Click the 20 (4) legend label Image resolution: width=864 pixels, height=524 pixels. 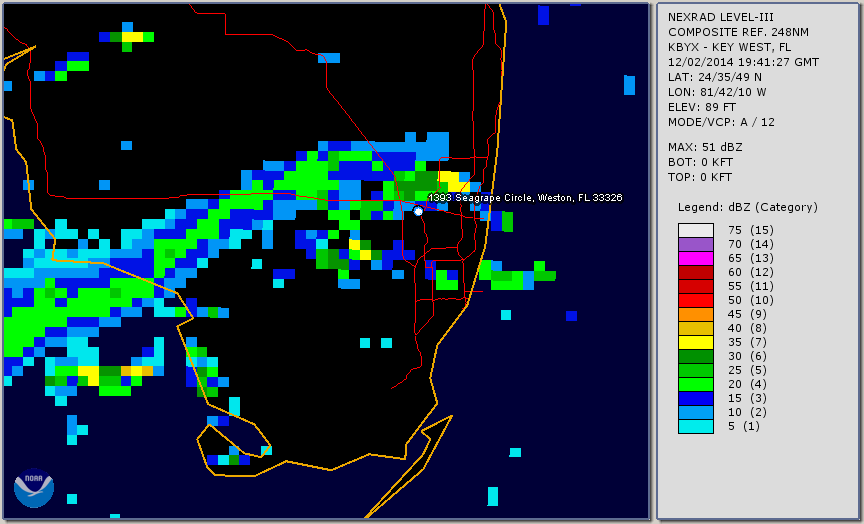(x=748, y=384)
